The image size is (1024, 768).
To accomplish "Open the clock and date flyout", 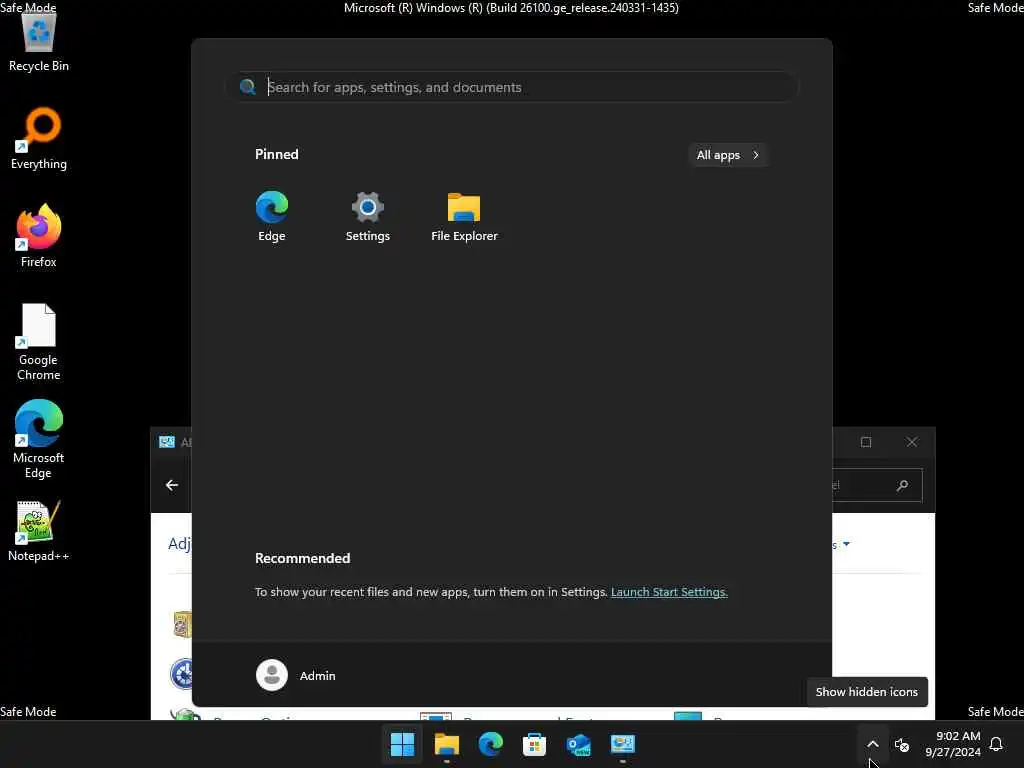I will (x=953, y=744).
